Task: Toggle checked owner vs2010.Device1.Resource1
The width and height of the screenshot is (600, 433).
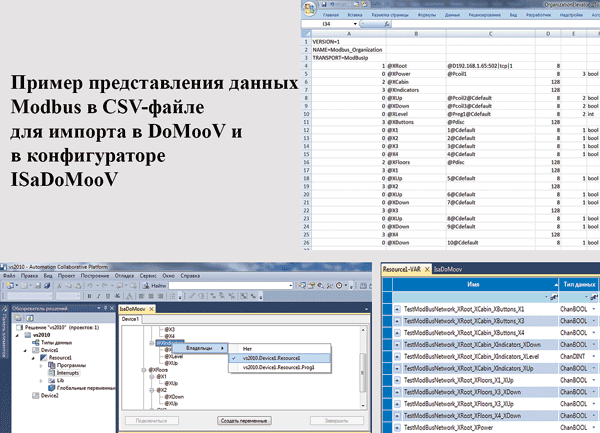Action: click(x=280, y=358)
